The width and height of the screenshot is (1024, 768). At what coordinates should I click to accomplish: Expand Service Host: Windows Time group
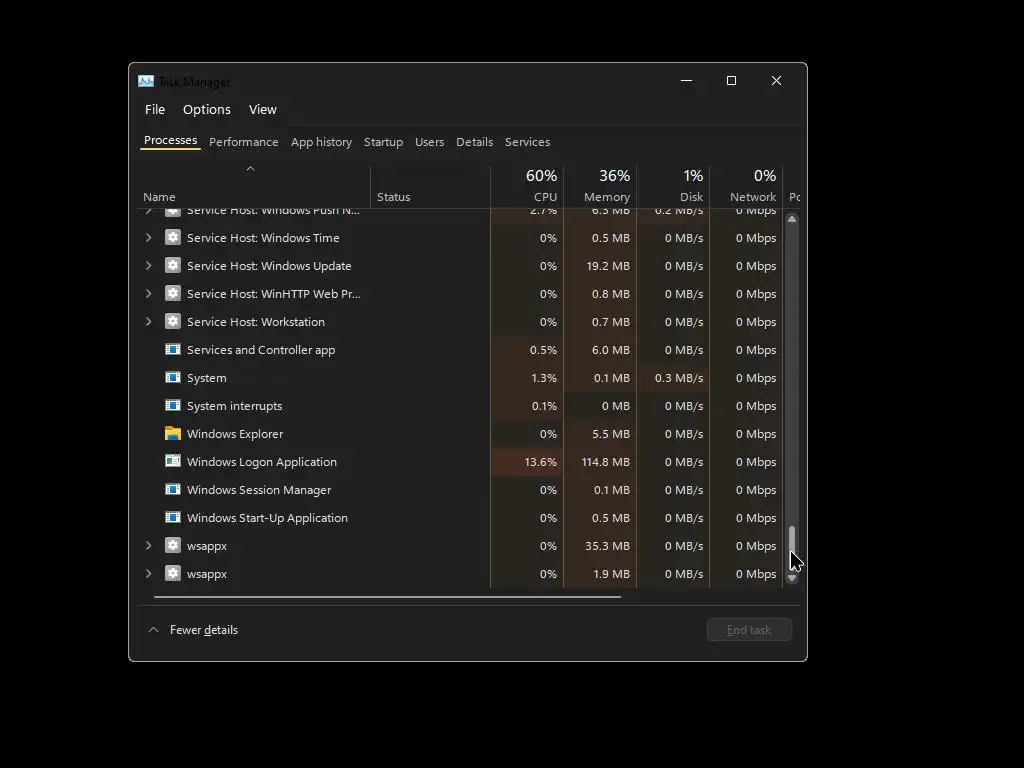click(x=148, y=238)
